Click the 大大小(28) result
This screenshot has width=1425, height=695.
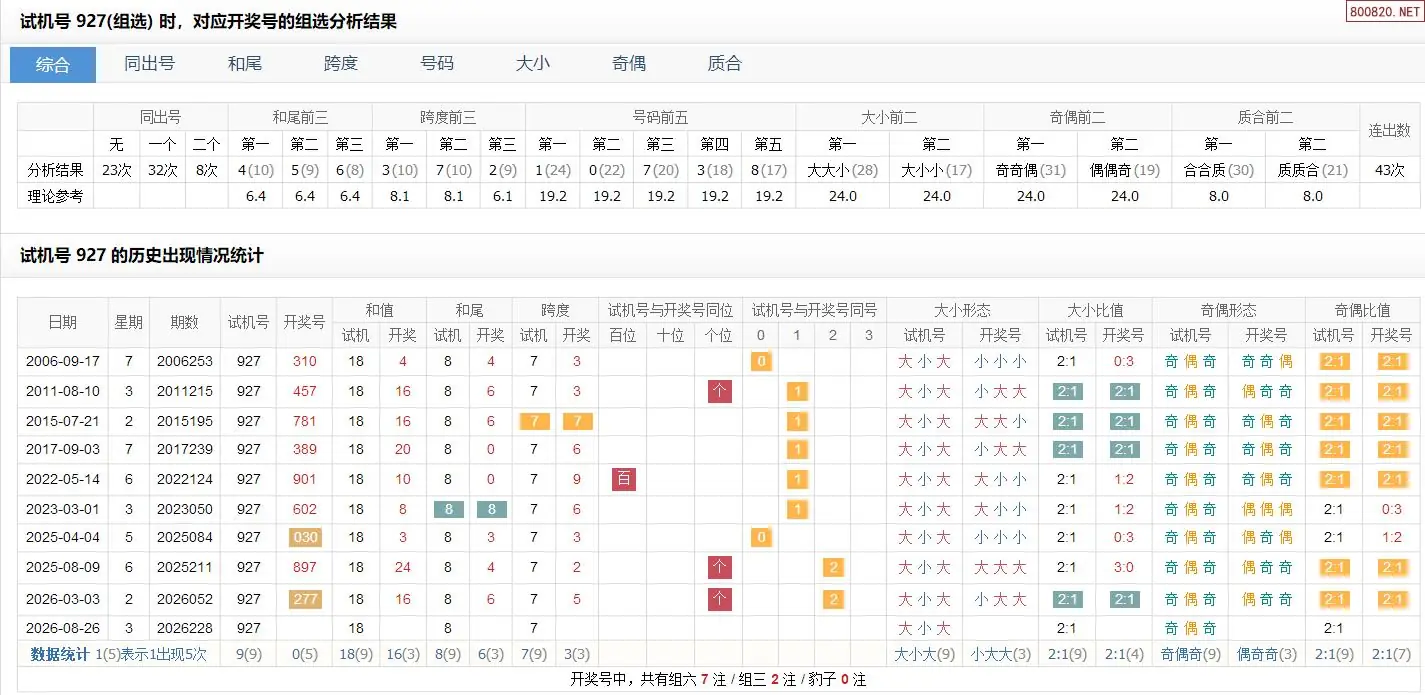click(843, 170)
